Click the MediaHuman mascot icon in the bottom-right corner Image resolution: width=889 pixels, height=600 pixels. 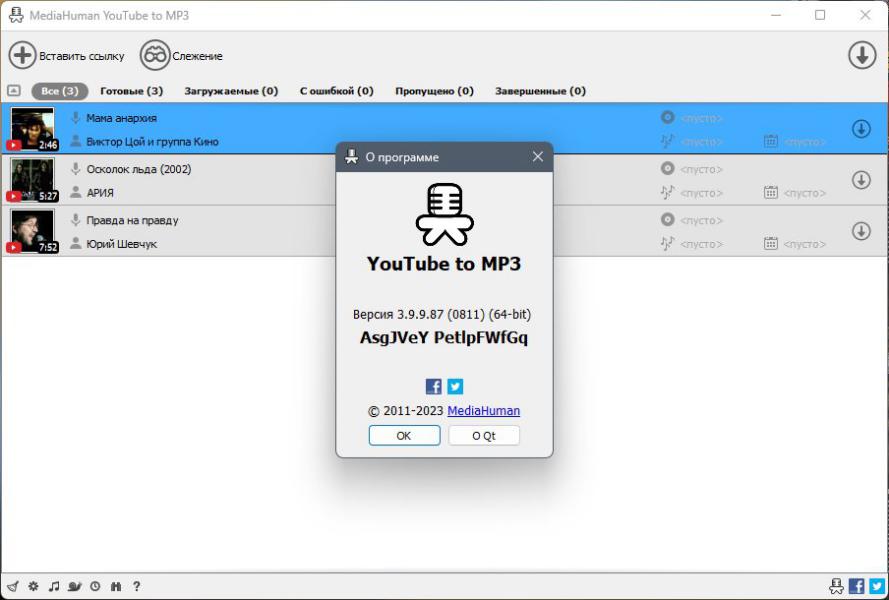click(x=836, y=586)
